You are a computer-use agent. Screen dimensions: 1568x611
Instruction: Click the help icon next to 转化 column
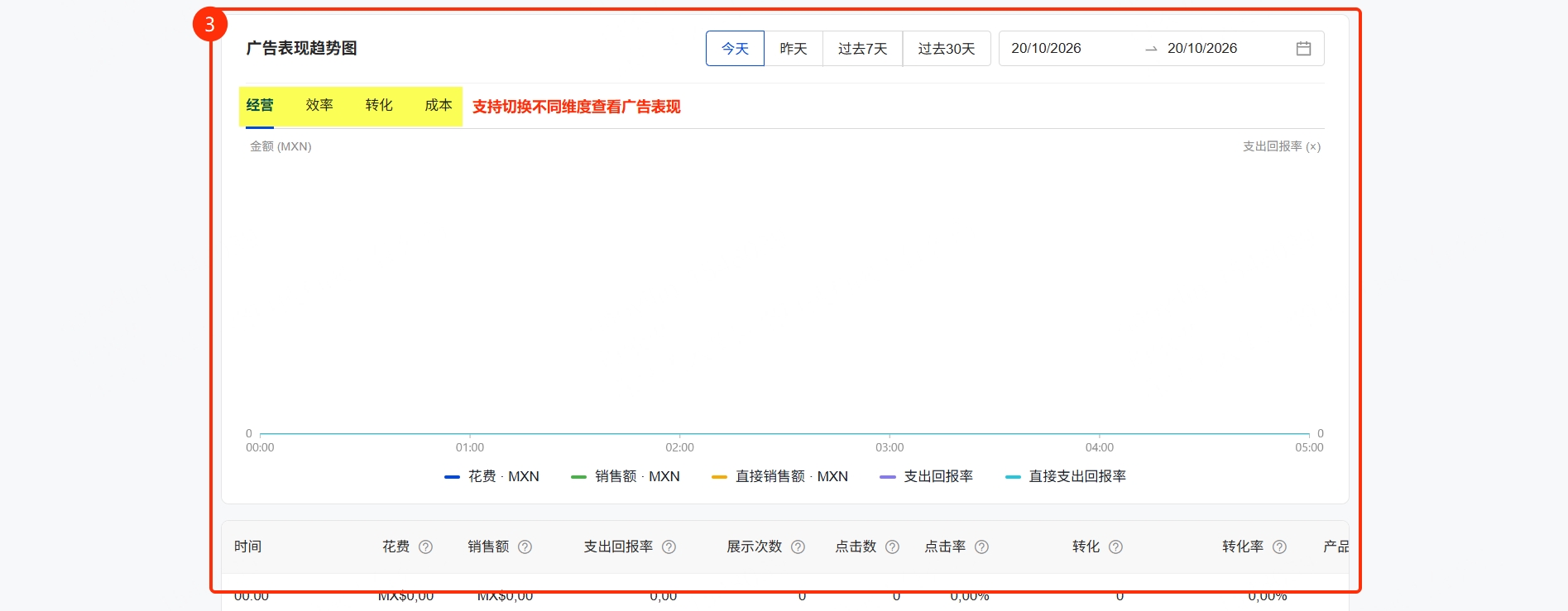pos(1115,547)
